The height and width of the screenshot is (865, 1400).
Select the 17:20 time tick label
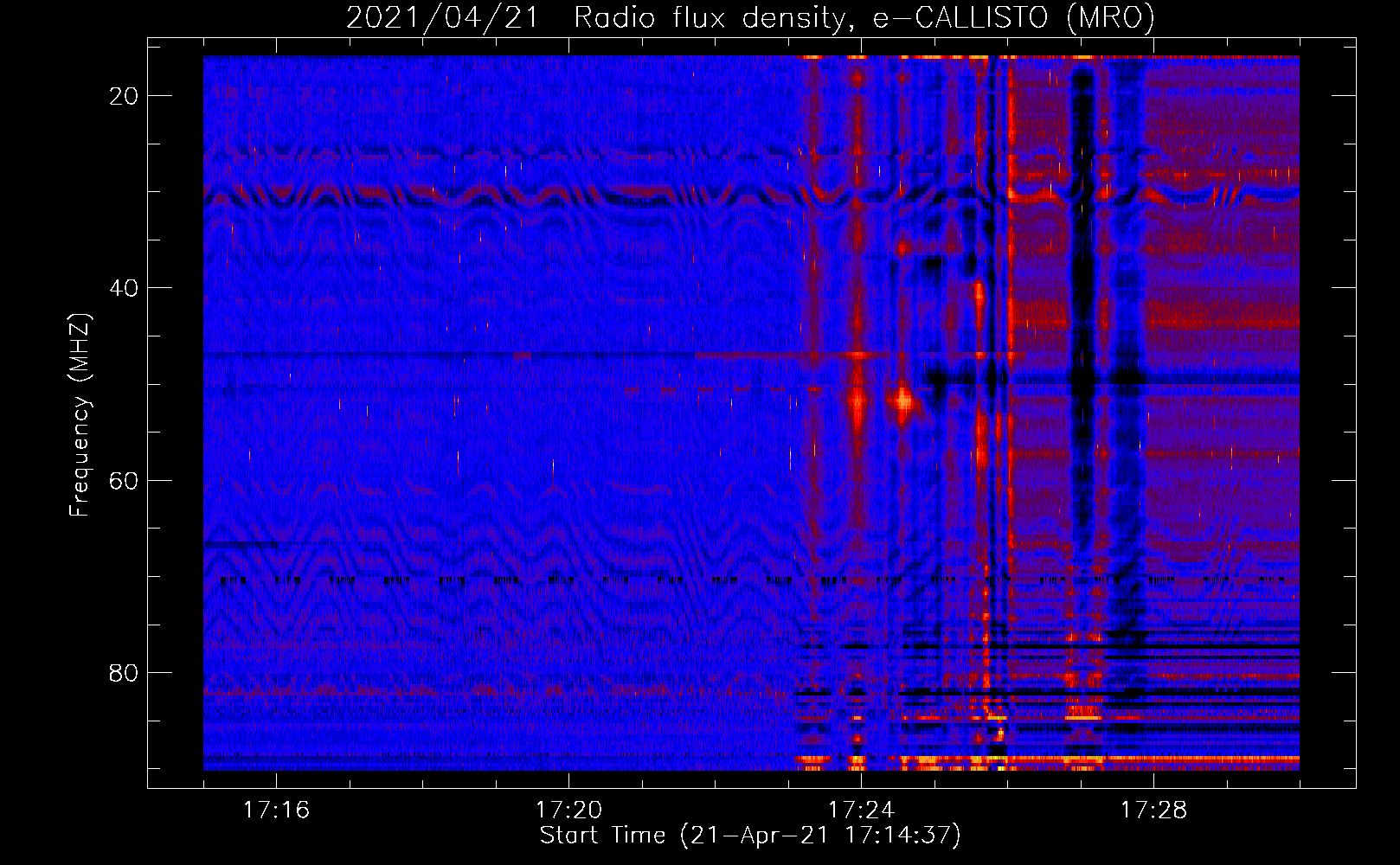click(568, 810)
